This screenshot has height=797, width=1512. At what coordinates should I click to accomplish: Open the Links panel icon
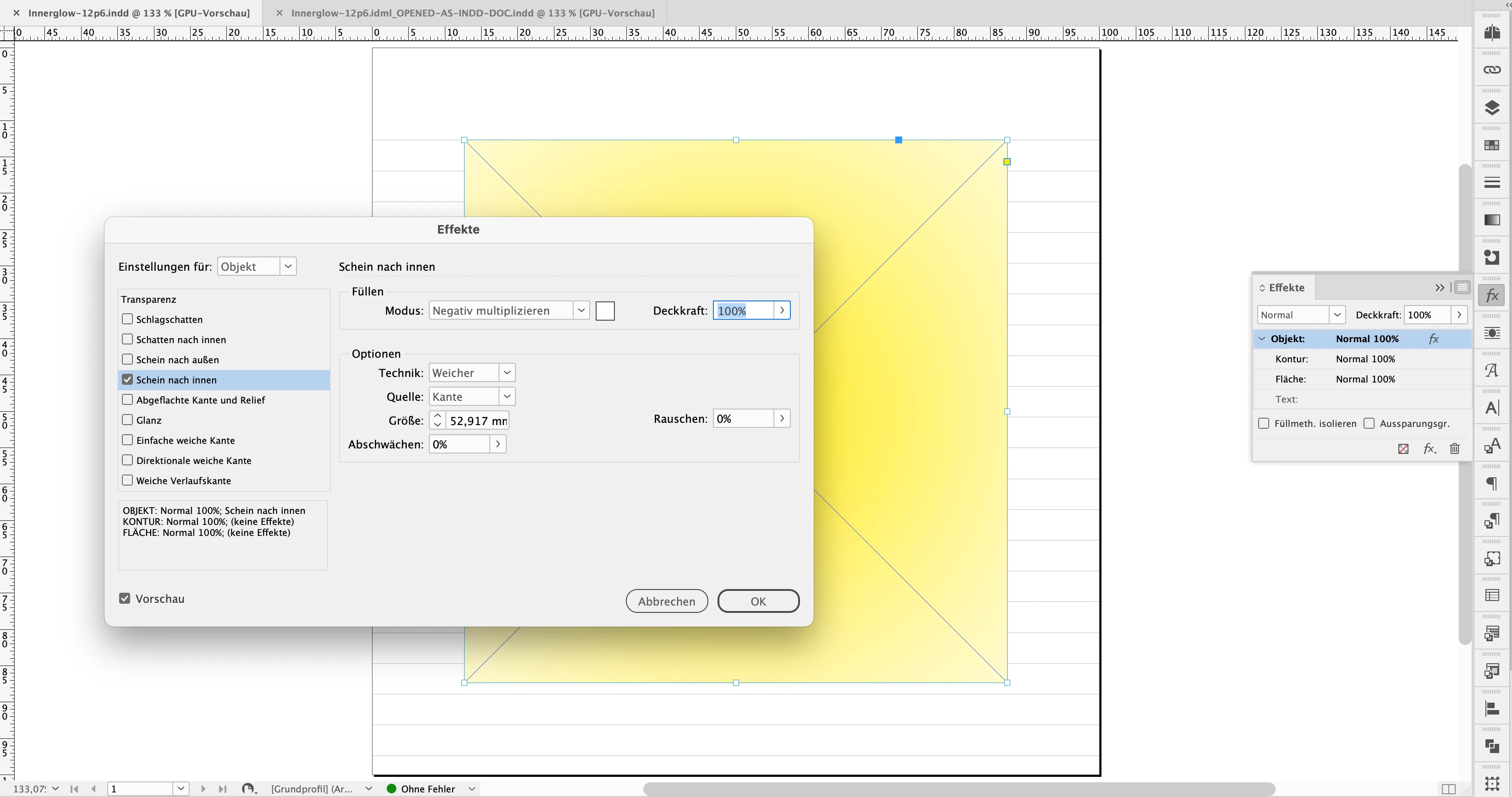pos(1491,70)
